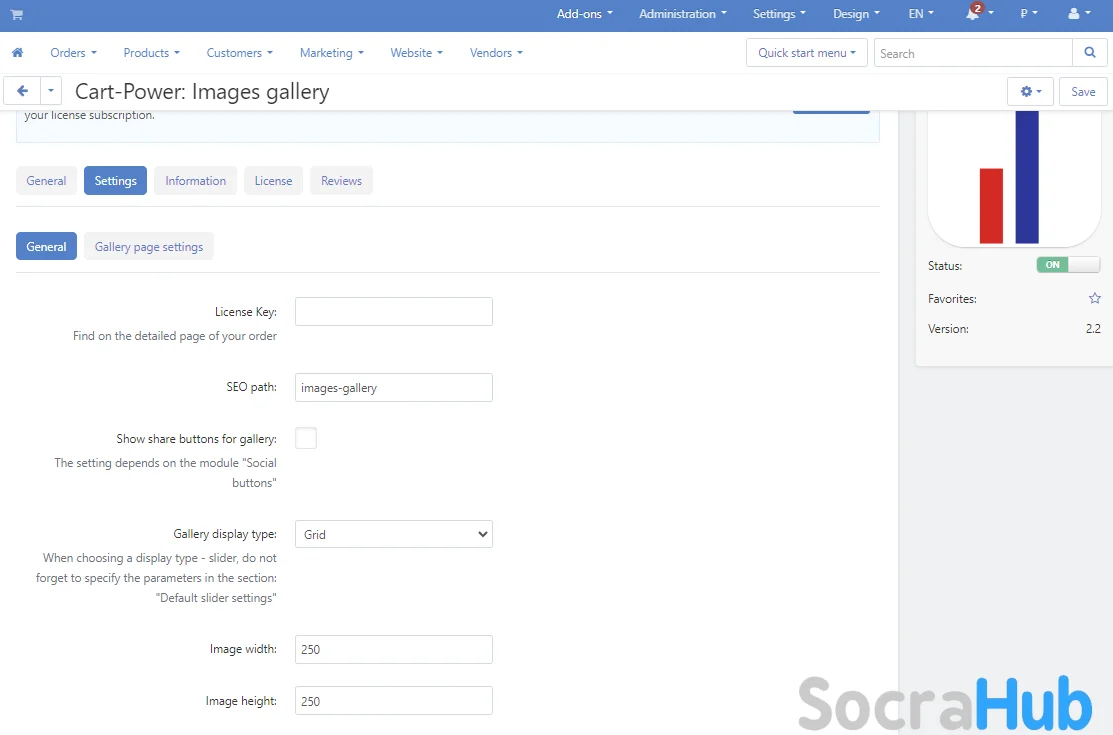This screenshot has width=1113, height=735.
Task: Open the EN language dropdown
Action: tap(920, 14)
